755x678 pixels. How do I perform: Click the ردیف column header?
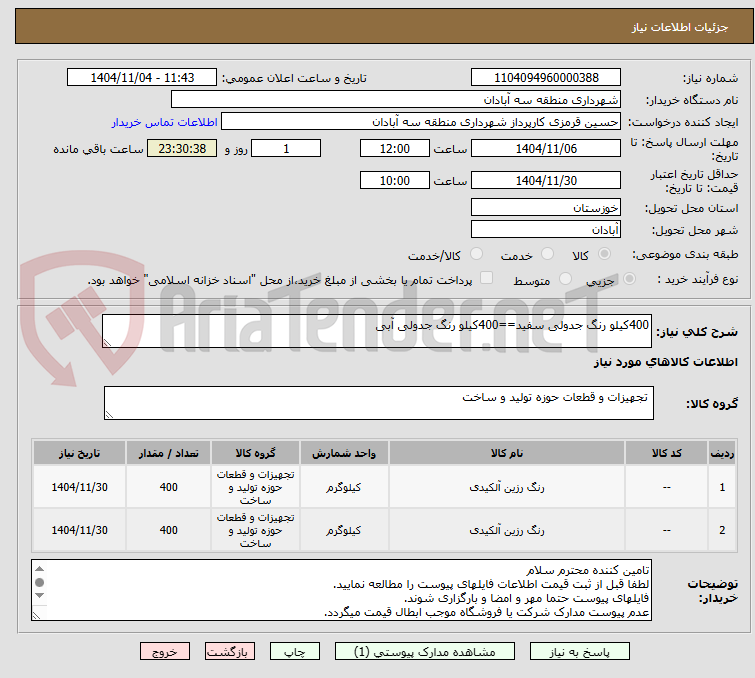coord(722,453)
